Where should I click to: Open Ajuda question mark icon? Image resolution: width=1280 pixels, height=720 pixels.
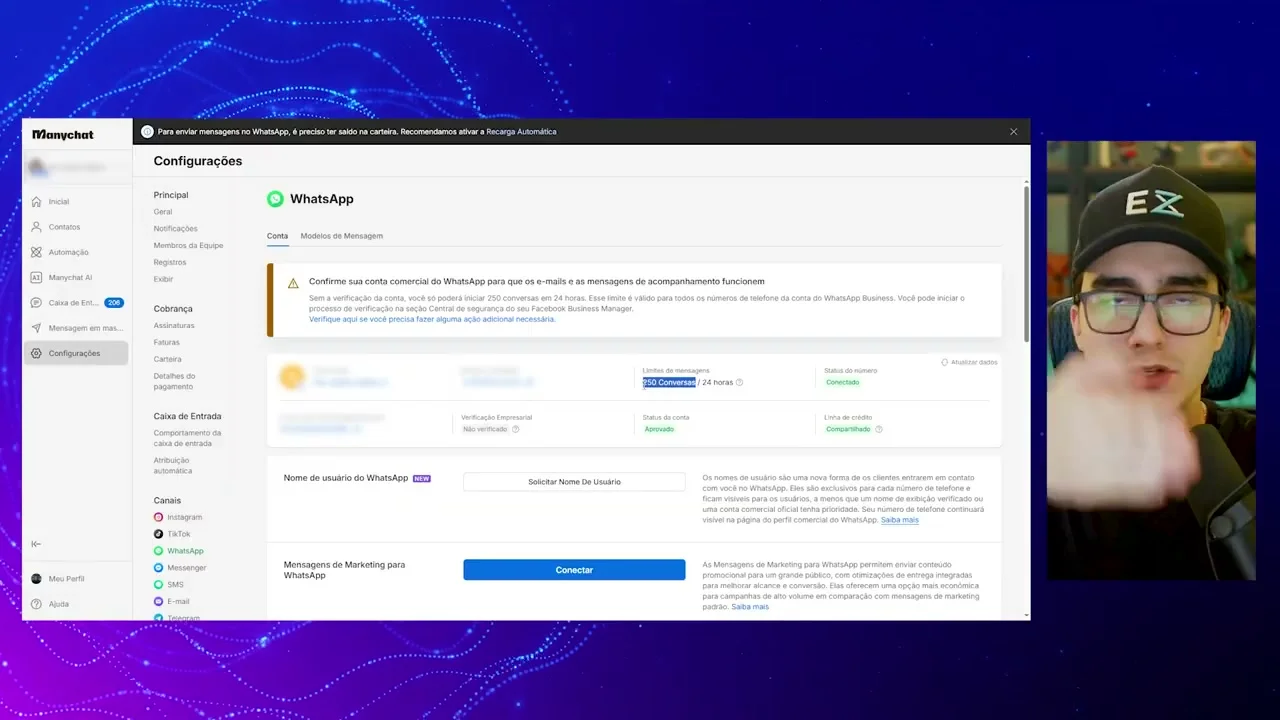tap(37, 604)
